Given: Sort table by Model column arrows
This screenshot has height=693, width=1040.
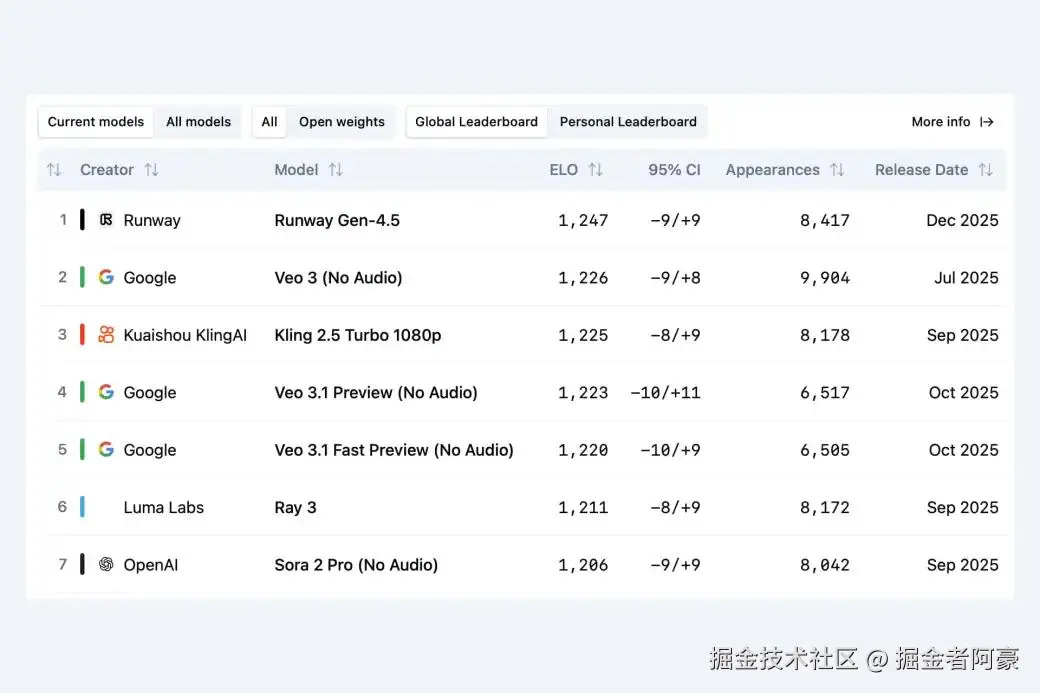Looking at the screenshot, I should [336, 170].
